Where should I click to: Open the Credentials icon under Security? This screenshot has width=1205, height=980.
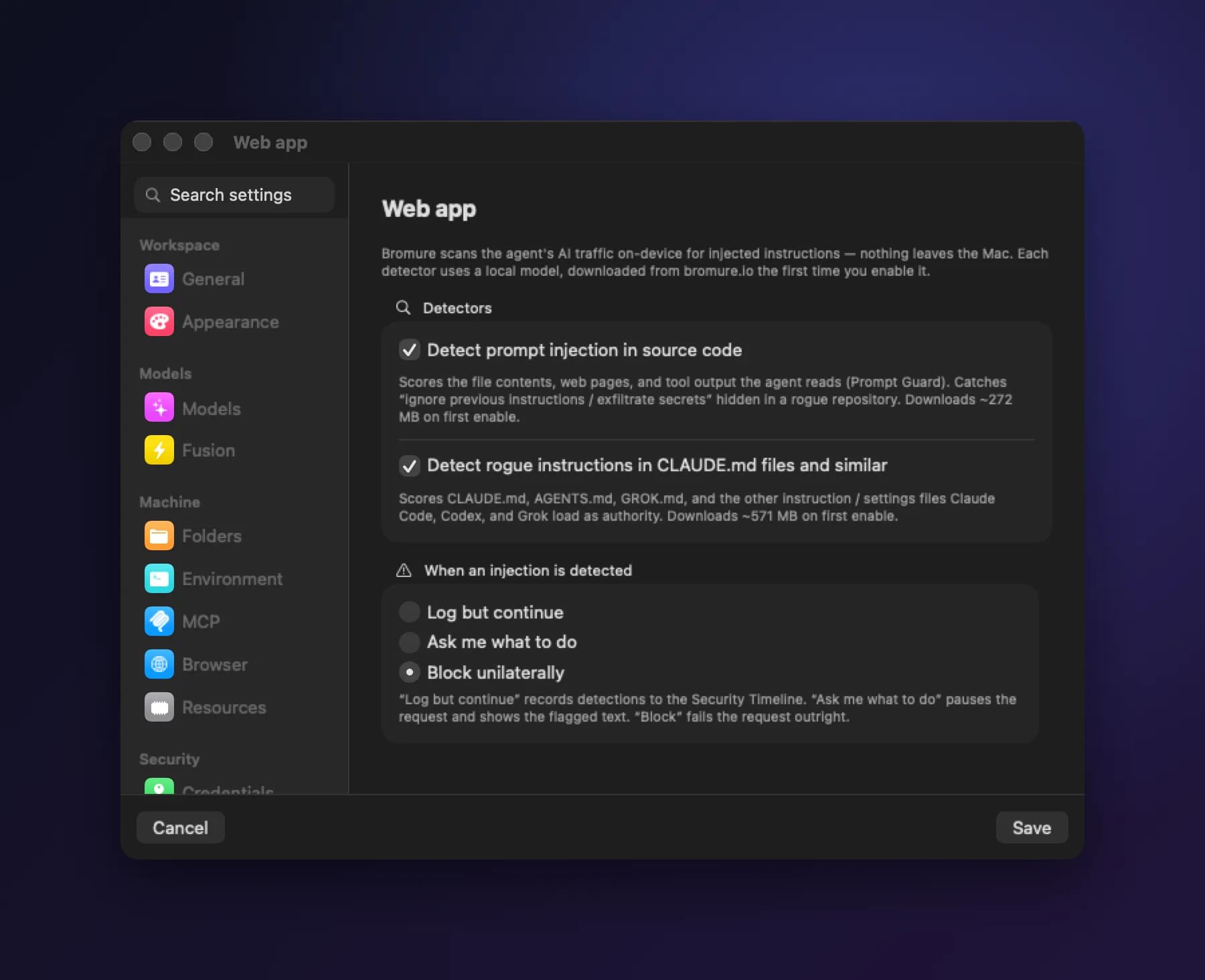click(159, 786)
